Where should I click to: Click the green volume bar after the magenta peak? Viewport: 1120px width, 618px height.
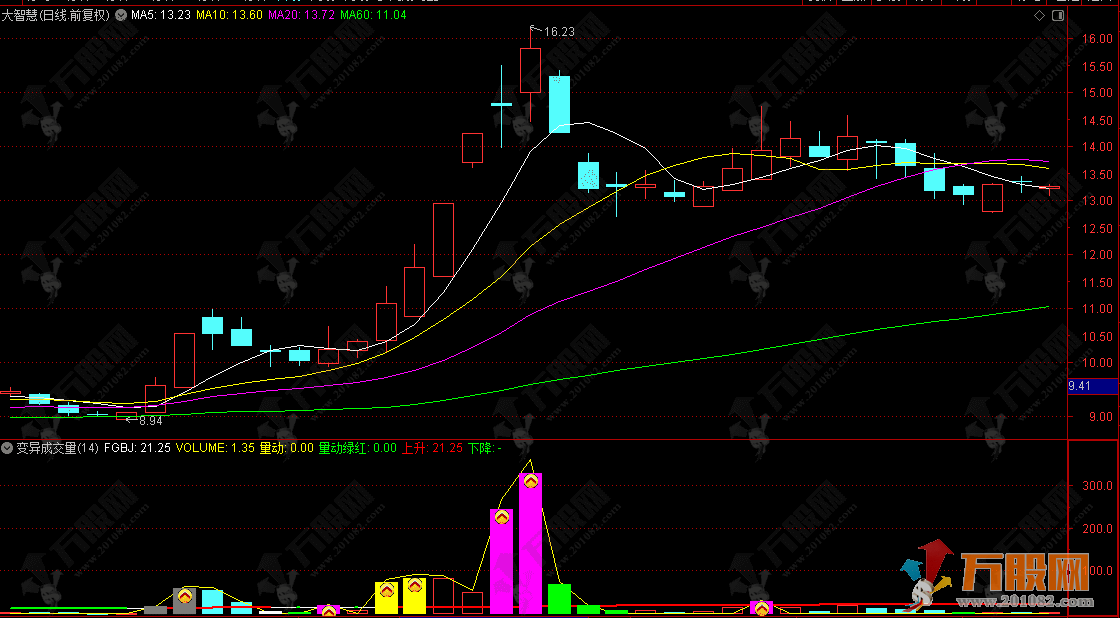click(559, 599)
